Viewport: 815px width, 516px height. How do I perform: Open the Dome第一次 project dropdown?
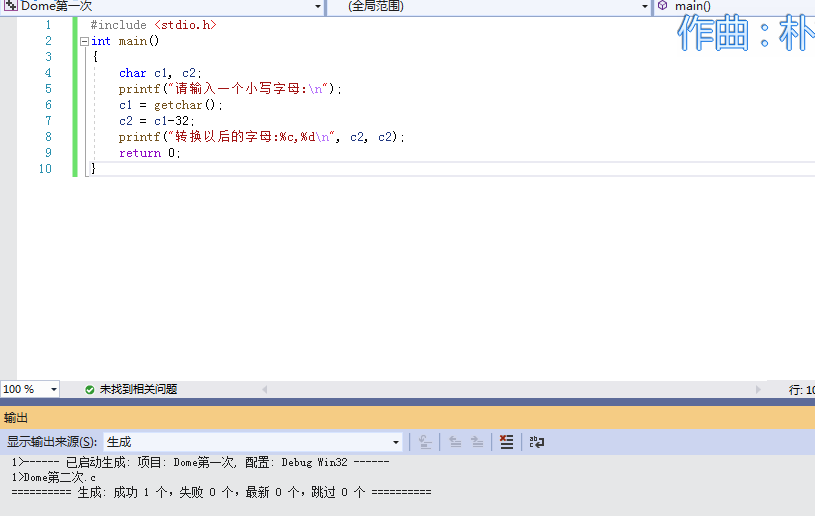click(318, 6)
